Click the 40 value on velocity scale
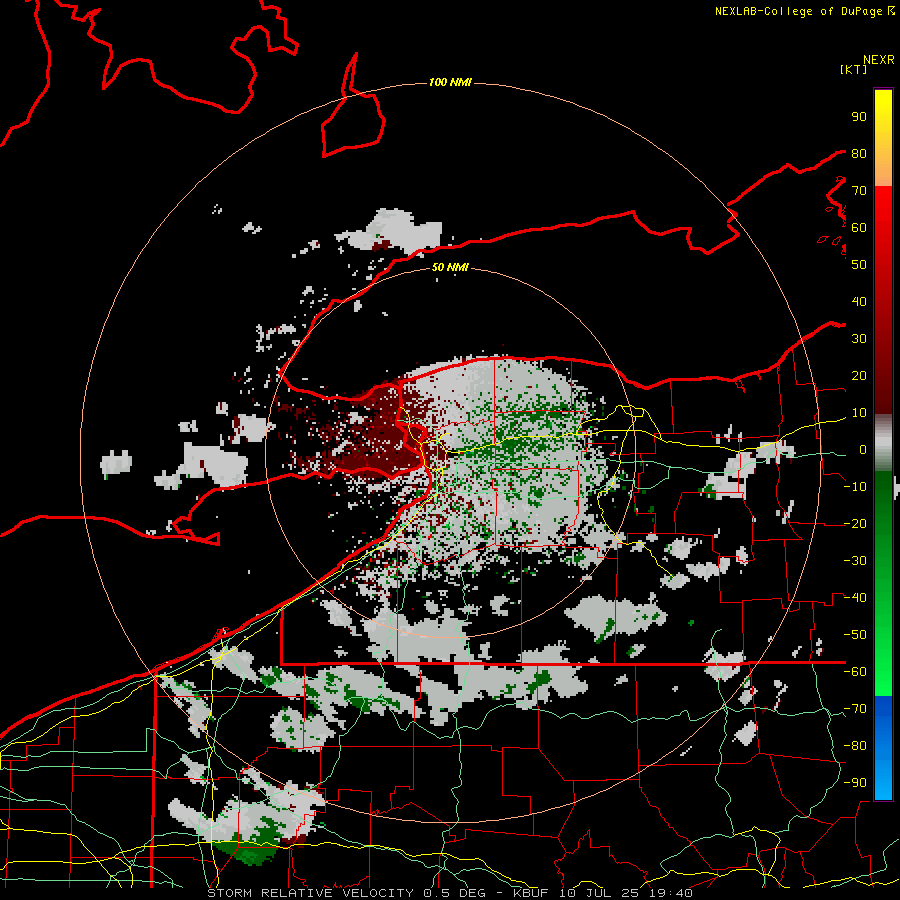This screenshot has height=900, width=900. [x=859, y=302]
